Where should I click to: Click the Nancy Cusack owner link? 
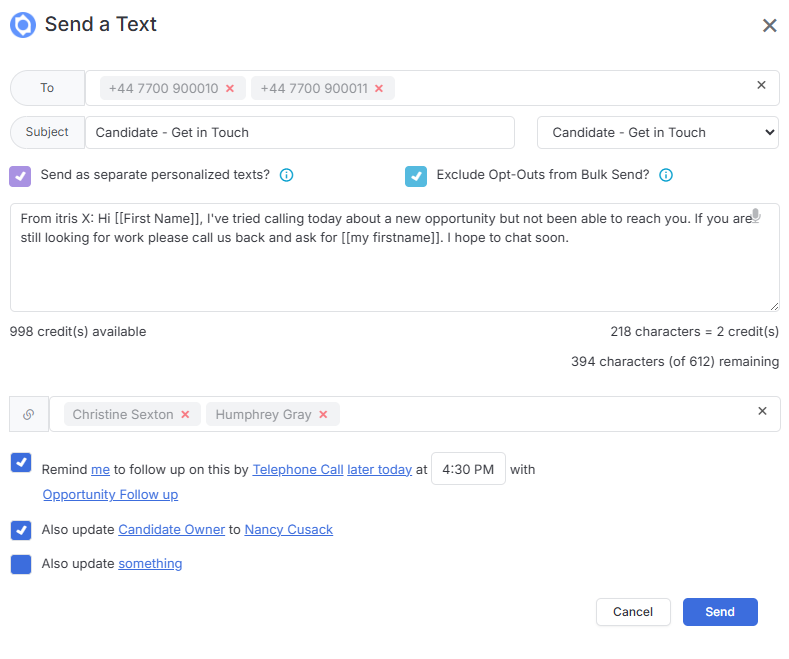pyautogui.click(x=289, y=530)
